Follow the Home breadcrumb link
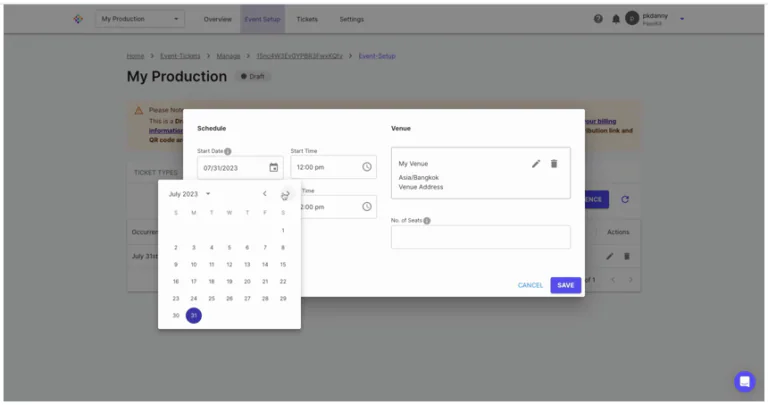Viewport: 768px width, 405px height. [135, 56]
